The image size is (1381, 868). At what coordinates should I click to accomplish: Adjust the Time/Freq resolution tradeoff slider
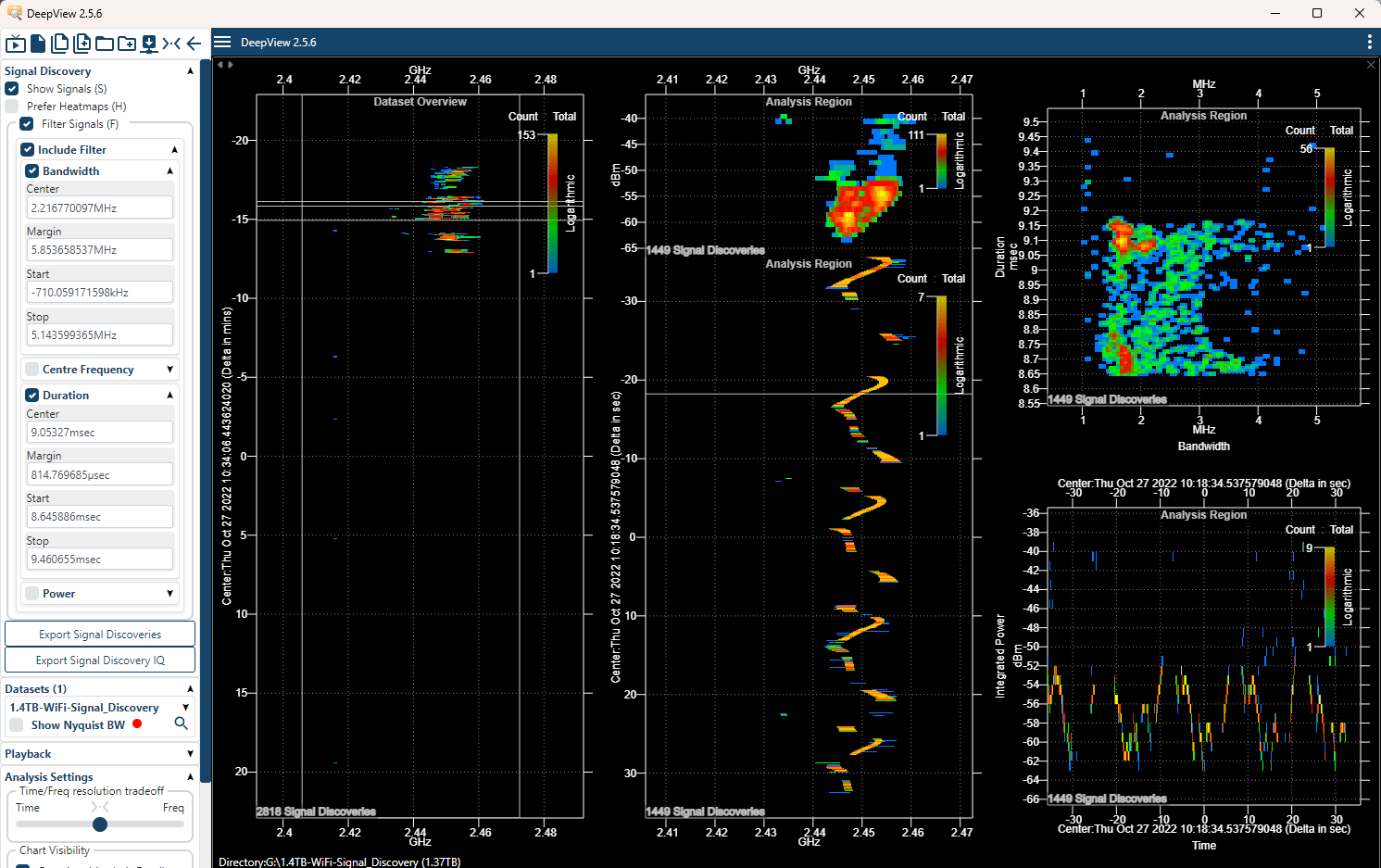tap(100, 824)
